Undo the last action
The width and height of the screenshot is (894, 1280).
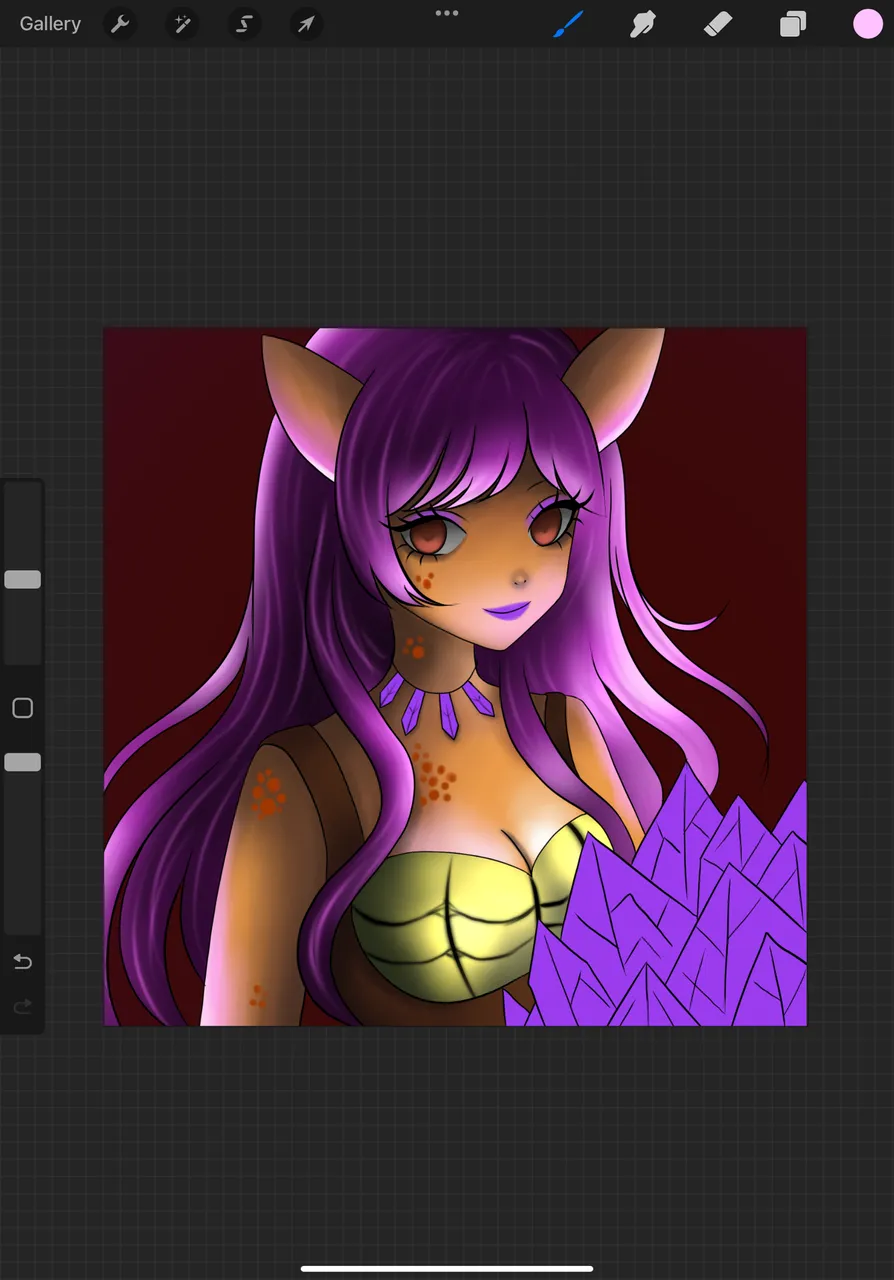click(22, 962)
